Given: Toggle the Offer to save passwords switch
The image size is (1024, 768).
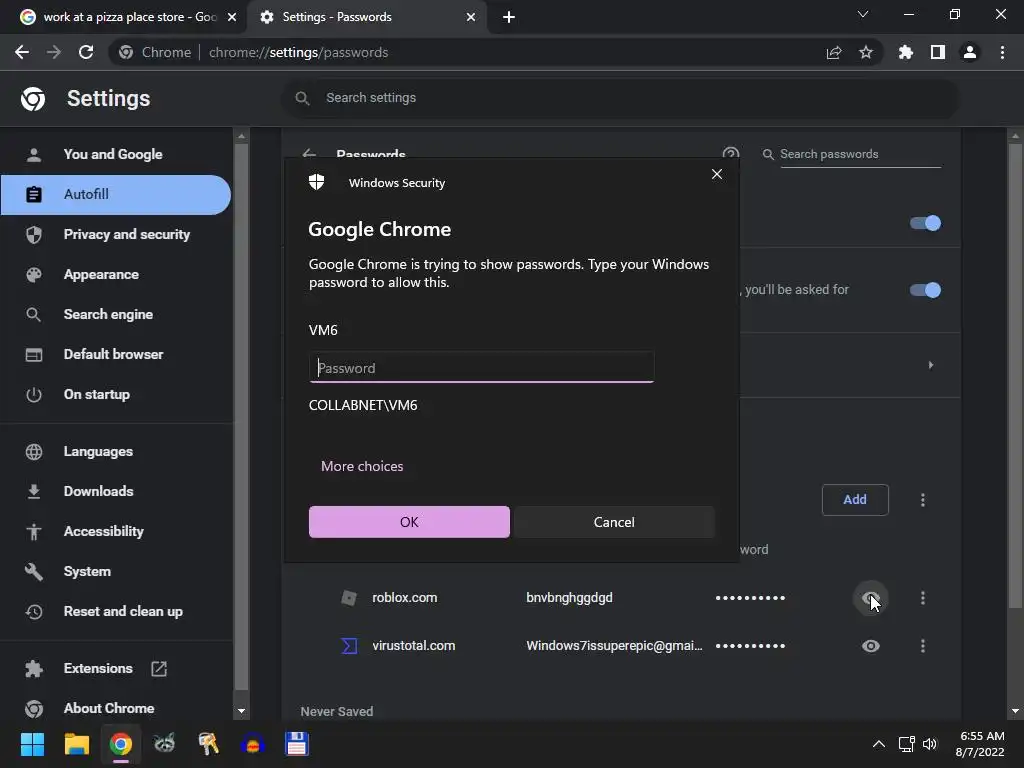Looking at the screenshot, I should pos(925,223).
